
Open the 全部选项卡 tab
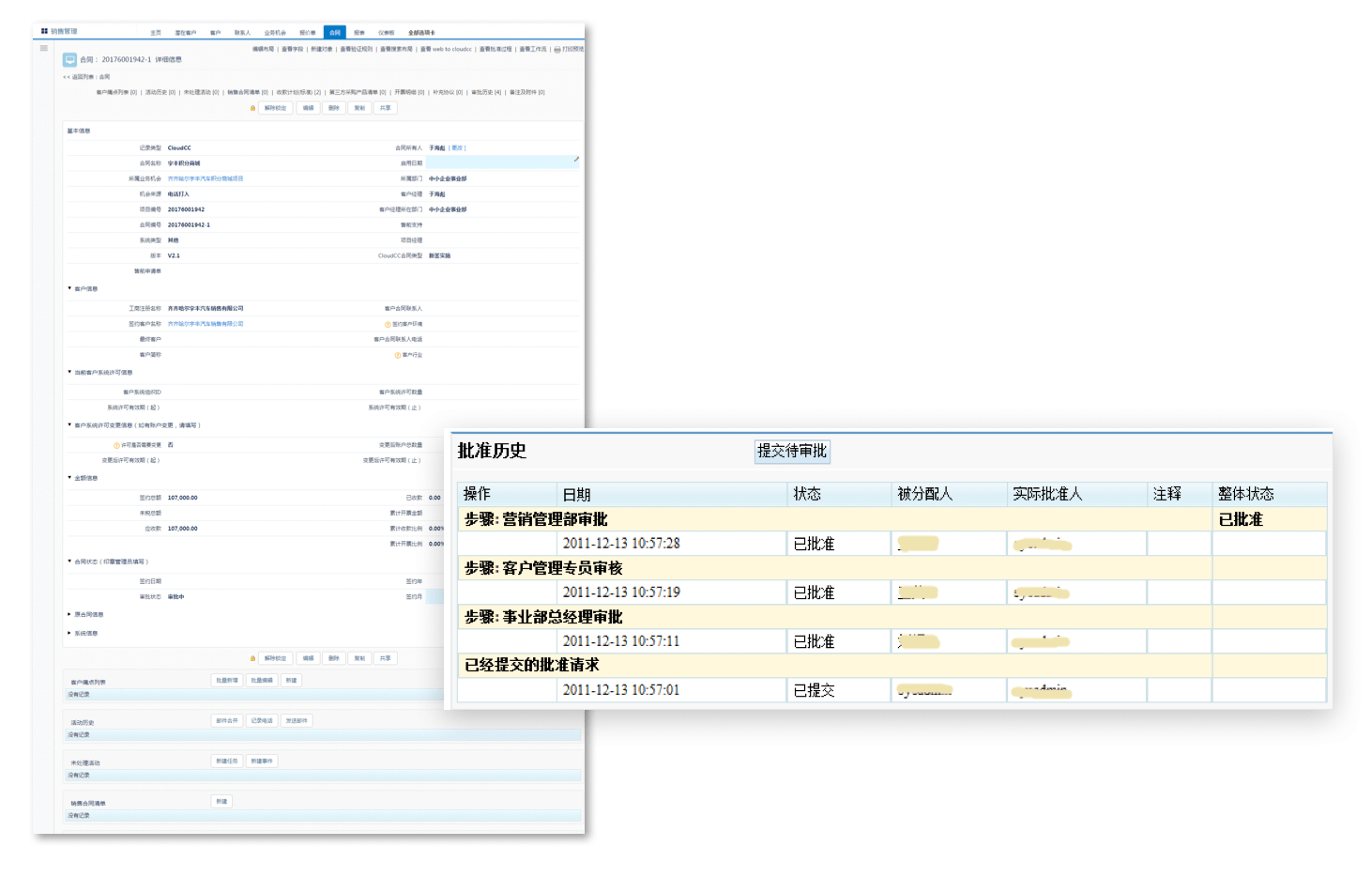(421, 33)
